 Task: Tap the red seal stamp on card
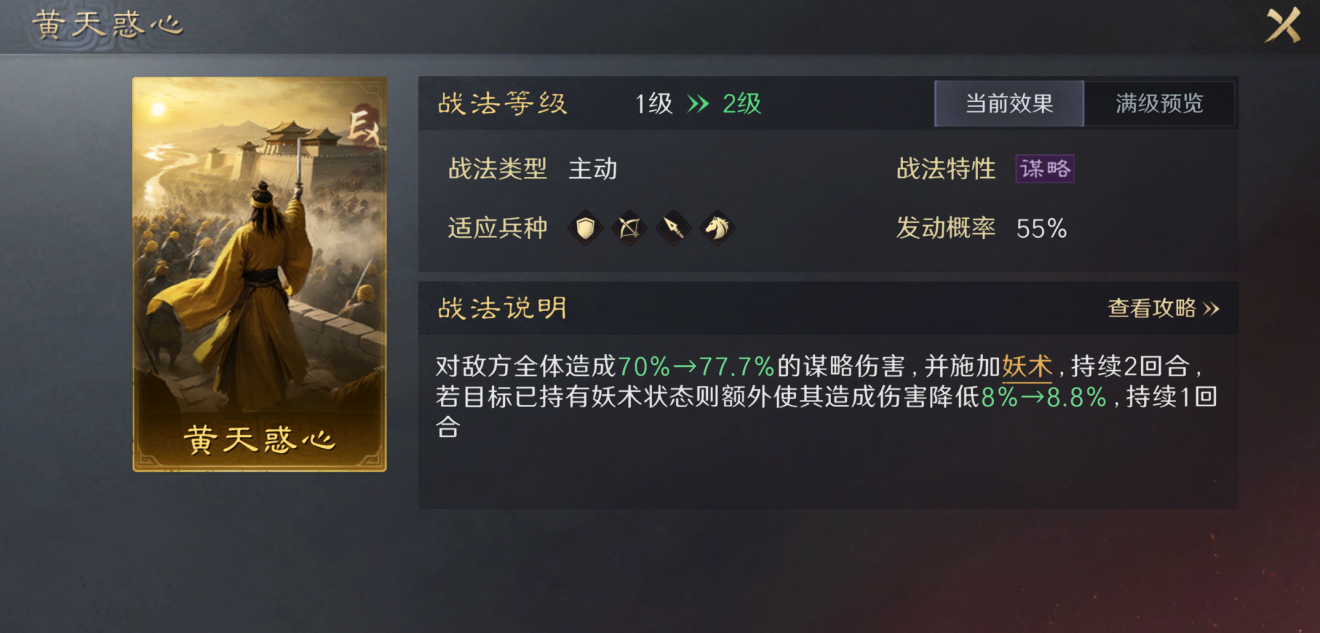pos(364,124)
